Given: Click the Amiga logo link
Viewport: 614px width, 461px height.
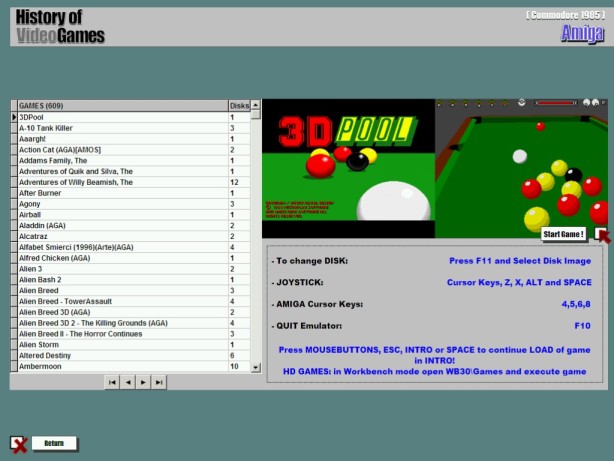Looking at the screenshot, I should (x=583, y=33).
